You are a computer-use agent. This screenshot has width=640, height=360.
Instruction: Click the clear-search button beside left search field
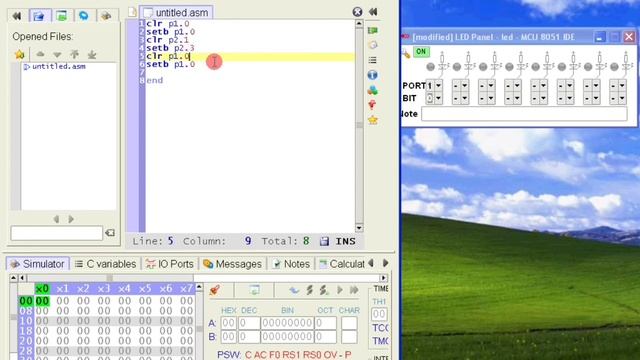coord(110,233)
